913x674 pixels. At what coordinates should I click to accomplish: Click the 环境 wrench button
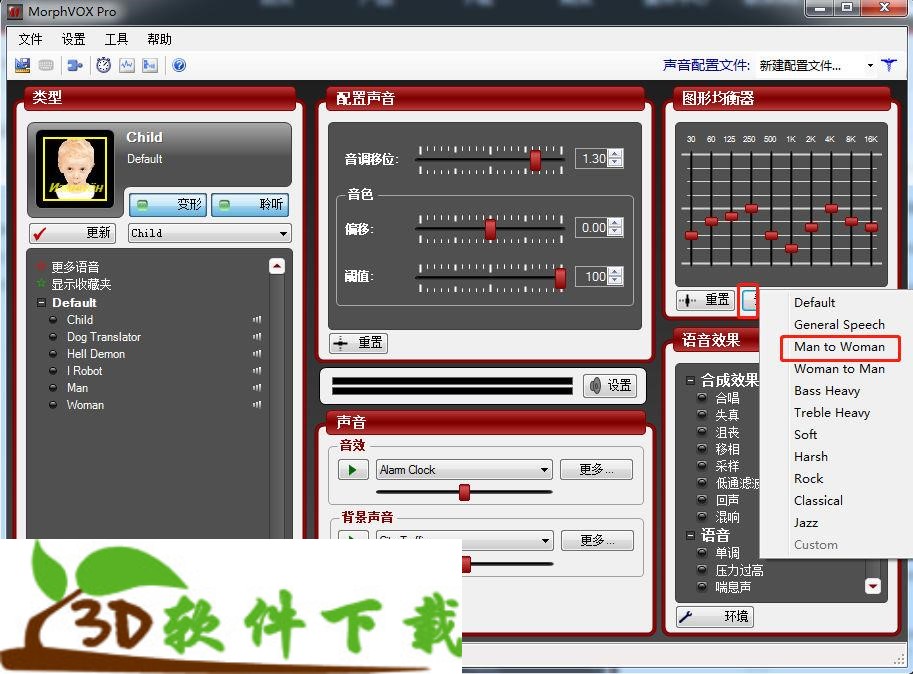(x=715, y=616)
